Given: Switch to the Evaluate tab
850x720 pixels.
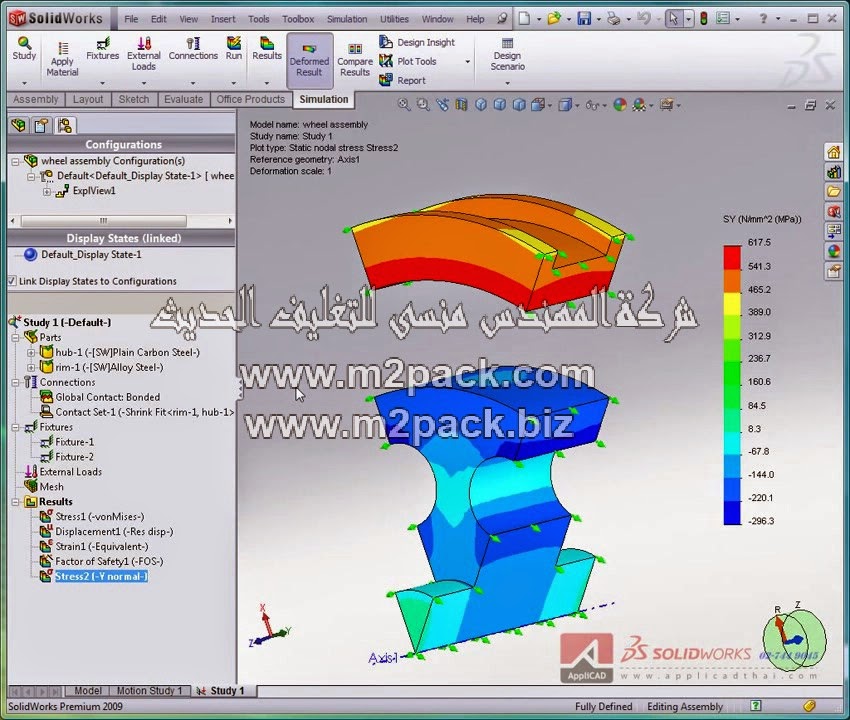Looking at the screenshot, I should (183, 99).
